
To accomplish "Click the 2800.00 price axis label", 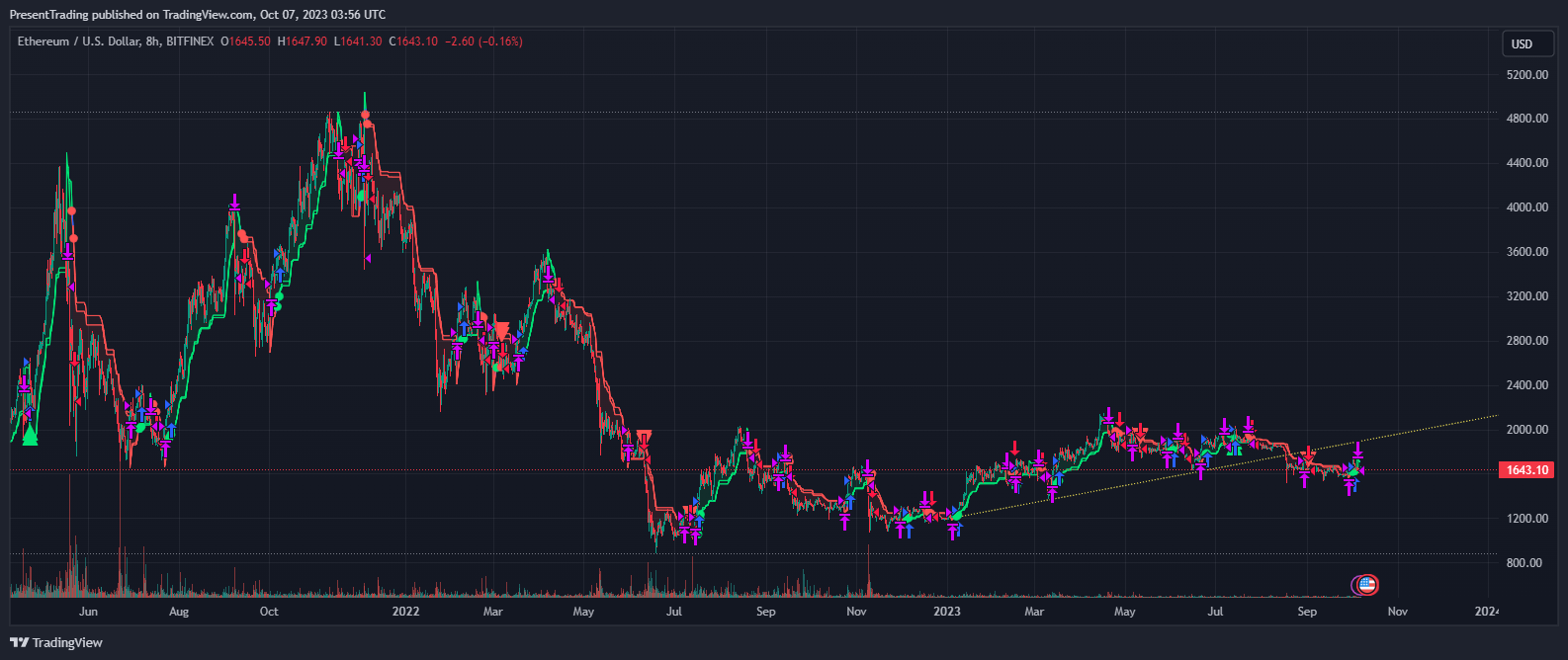I will click(1526, 341).
